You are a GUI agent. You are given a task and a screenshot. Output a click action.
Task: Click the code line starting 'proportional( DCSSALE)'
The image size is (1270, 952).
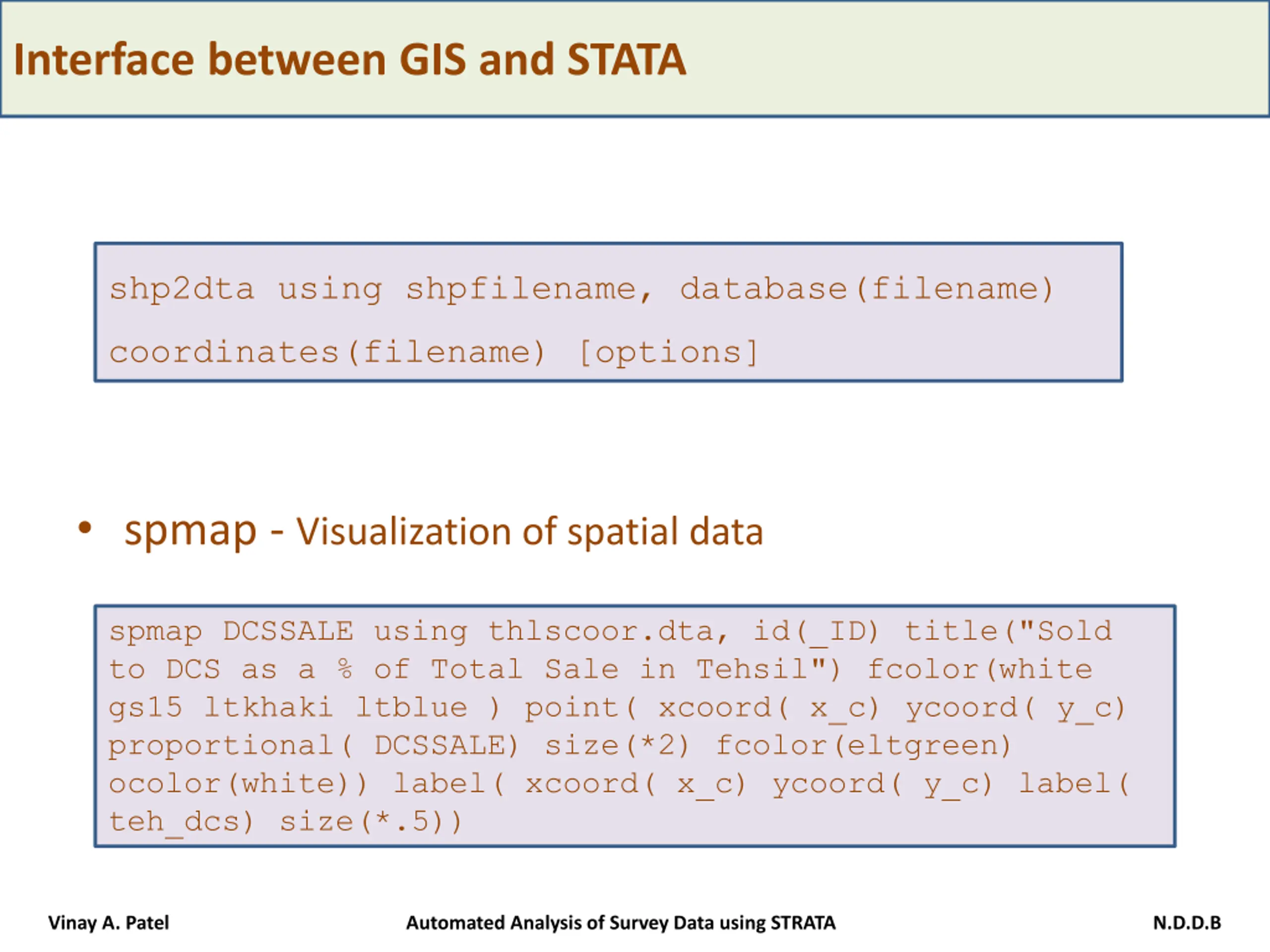560,746
